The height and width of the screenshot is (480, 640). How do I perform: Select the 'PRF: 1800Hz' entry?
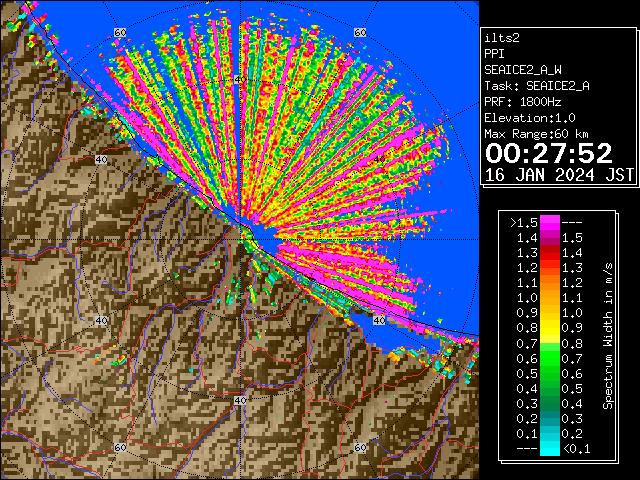(523, 102)
